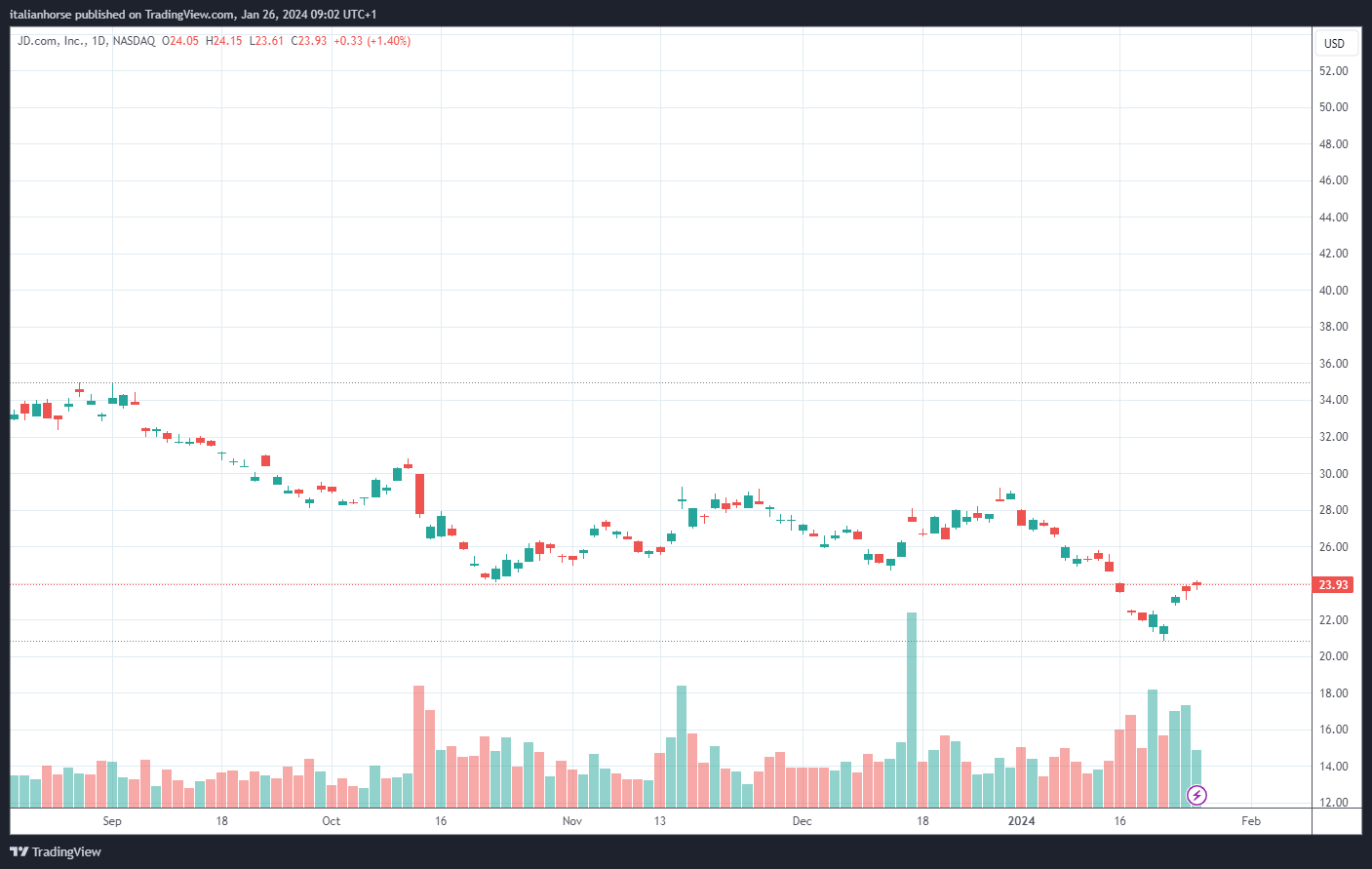This screenshot has width=1372, height=869.
Task: Click the Jan 26, 2024 09:02 UTC+1 timestamp
Action: coord(309,15)
